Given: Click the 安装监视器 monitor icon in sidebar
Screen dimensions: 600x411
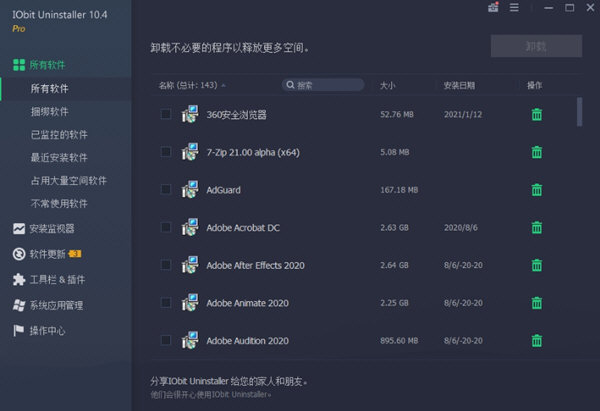Looking at the screenshot, I should click(18, 228).
